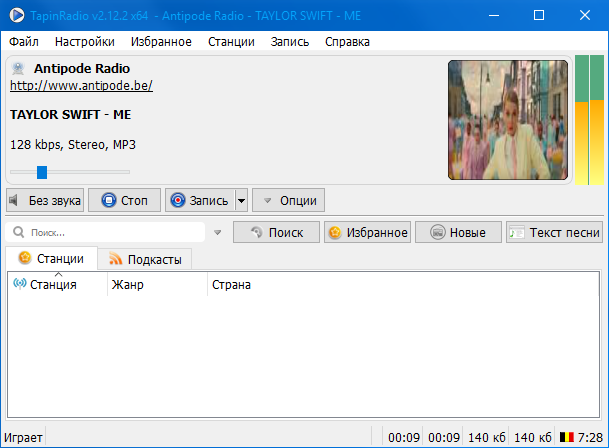Open the Опции dropdown menu
This screenshot has width=609, height=448.
[288, 200]
